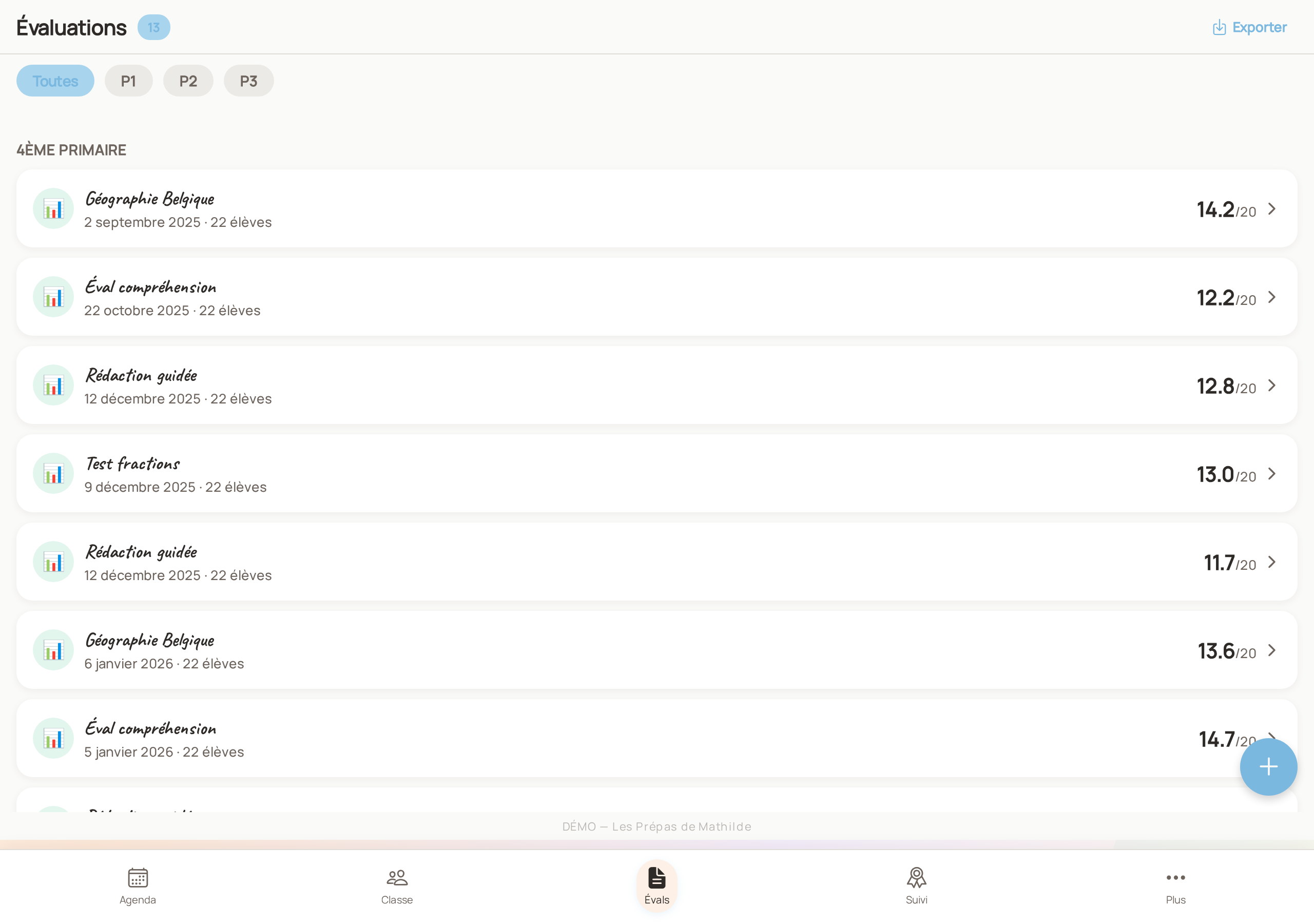Click the 14.2/20 average score

click(x=1226, y=209)
